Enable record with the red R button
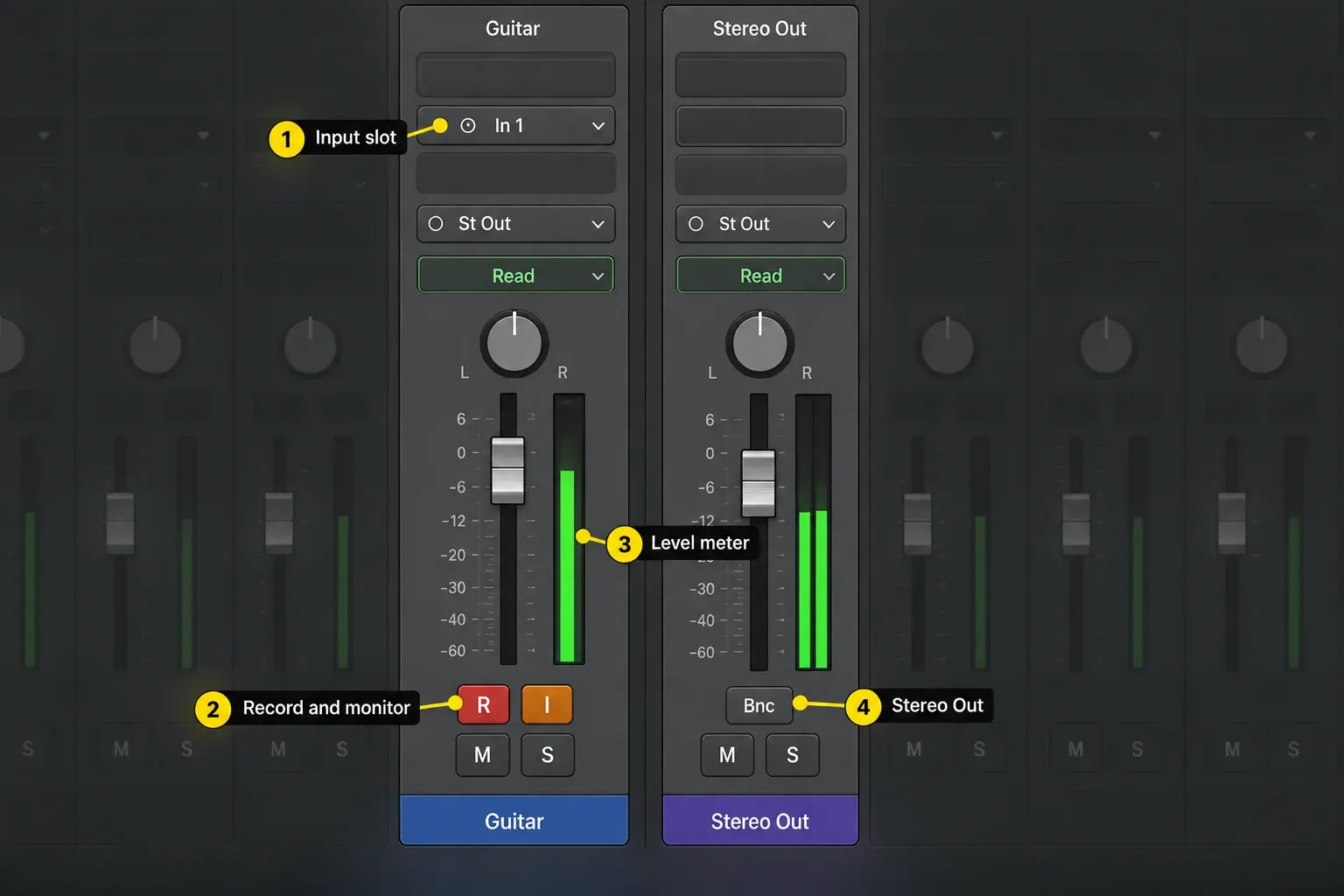Image resolution: width=1344 pixels, height=896 pixels. 483,705
